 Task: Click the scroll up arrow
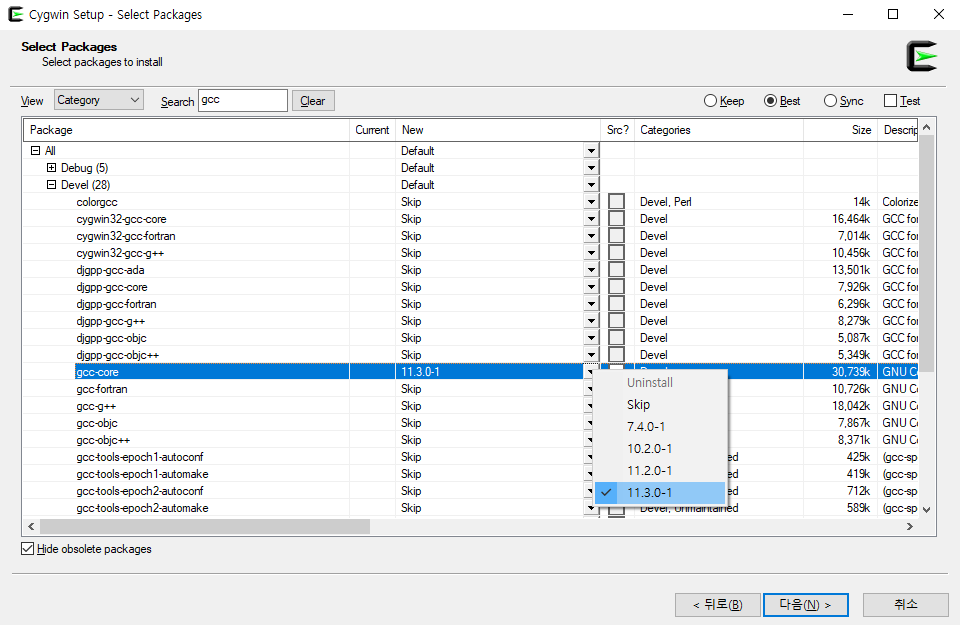point(926,127)
